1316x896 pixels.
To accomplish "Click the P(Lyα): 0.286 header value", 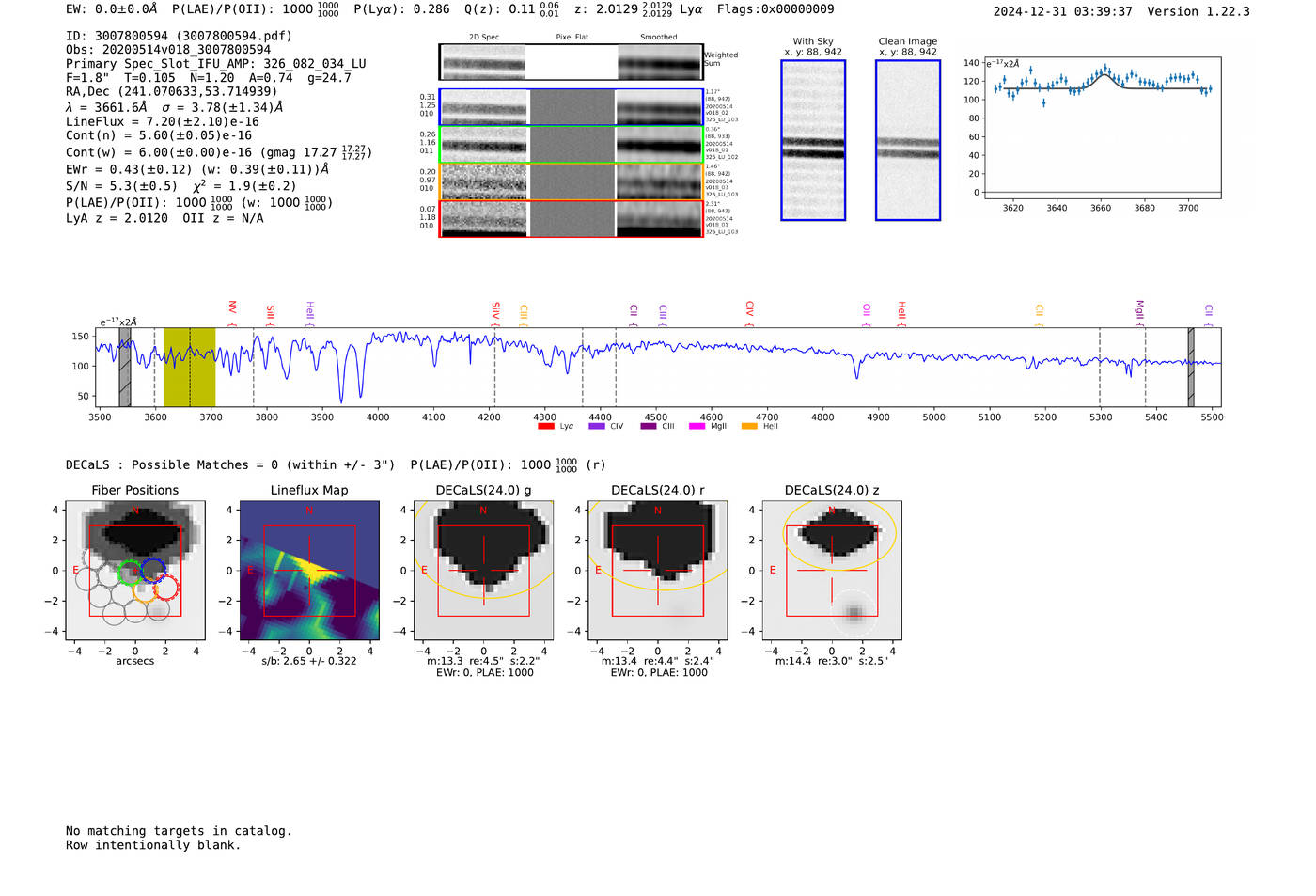I will 401,9.
